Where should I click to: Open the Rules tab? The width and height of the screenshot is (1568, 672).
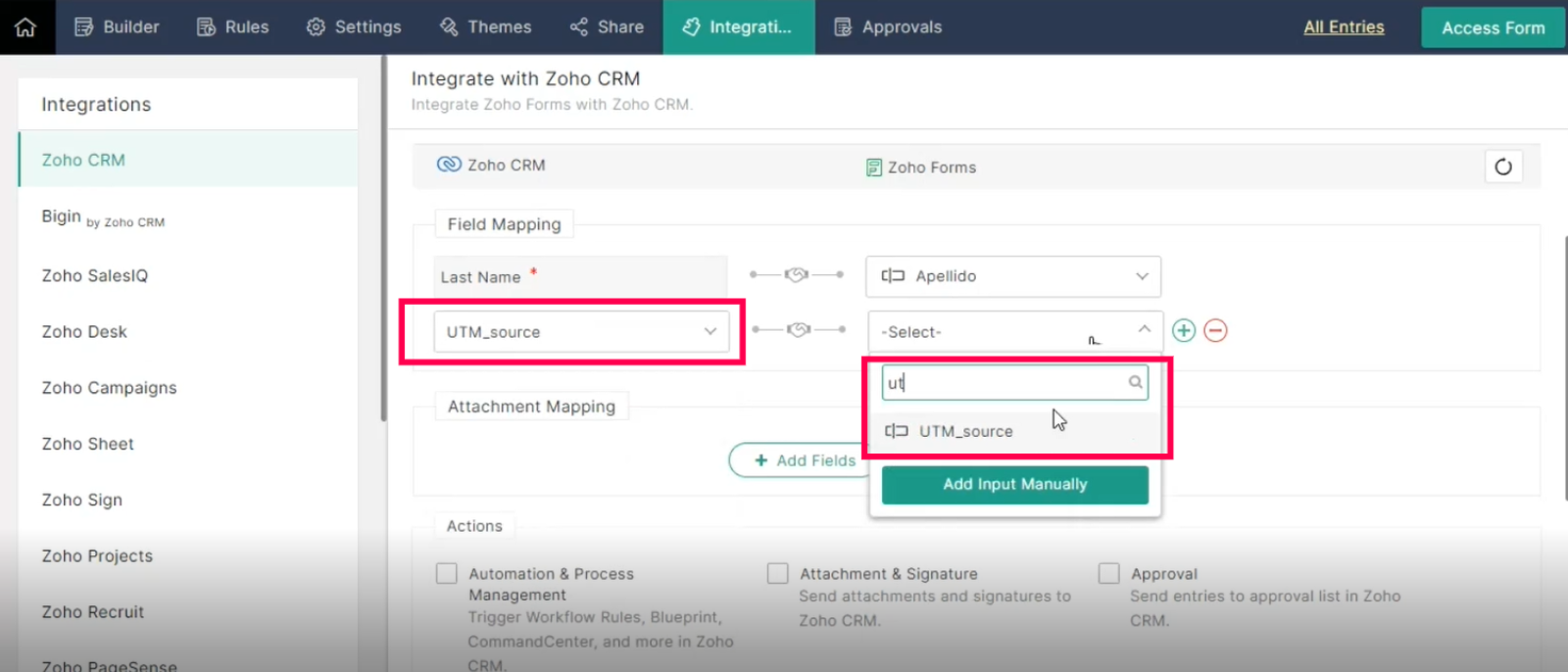232,27
